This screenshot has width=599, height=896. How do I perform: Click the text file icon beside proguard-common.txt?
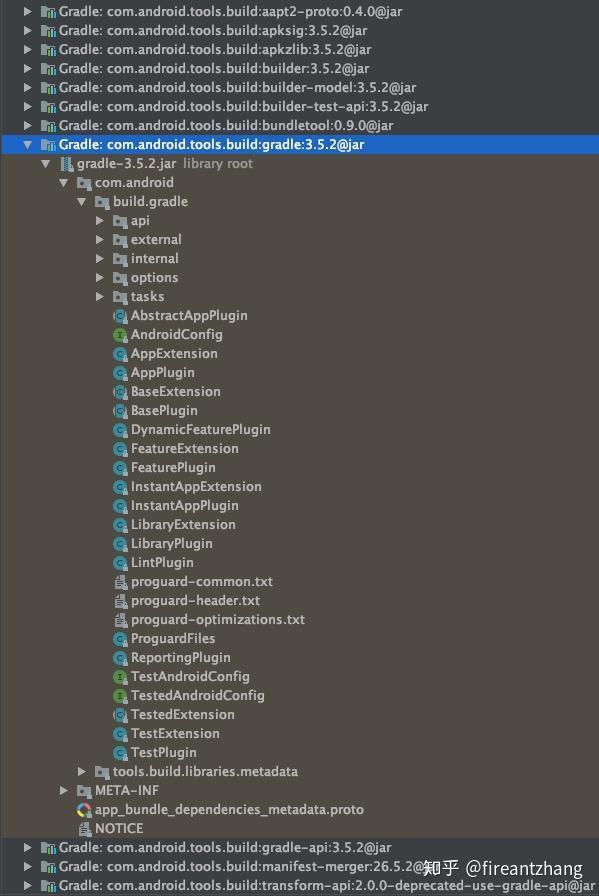click(121, 582)
